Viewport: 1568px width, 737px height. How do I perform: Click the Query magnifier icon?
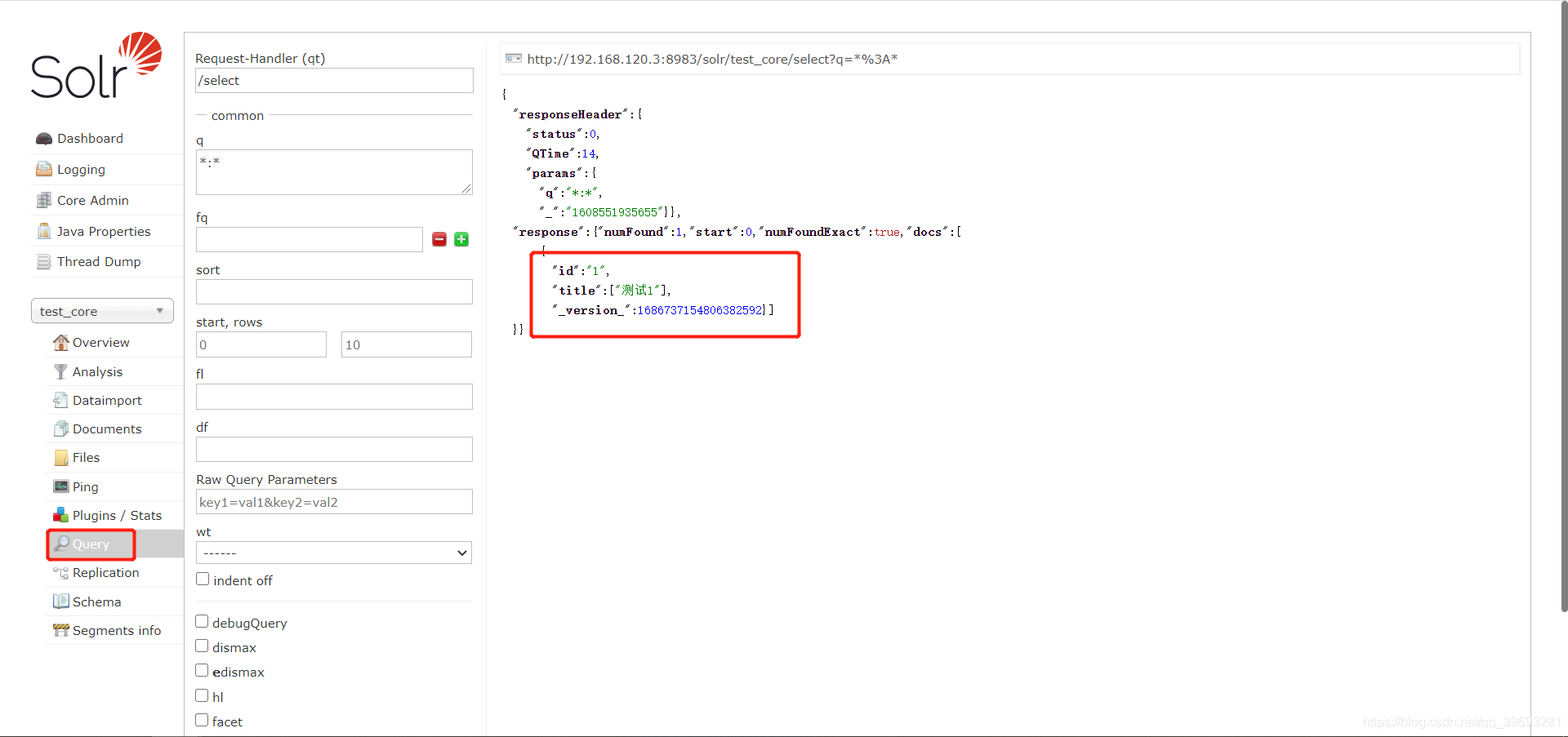tap(61, 544)
